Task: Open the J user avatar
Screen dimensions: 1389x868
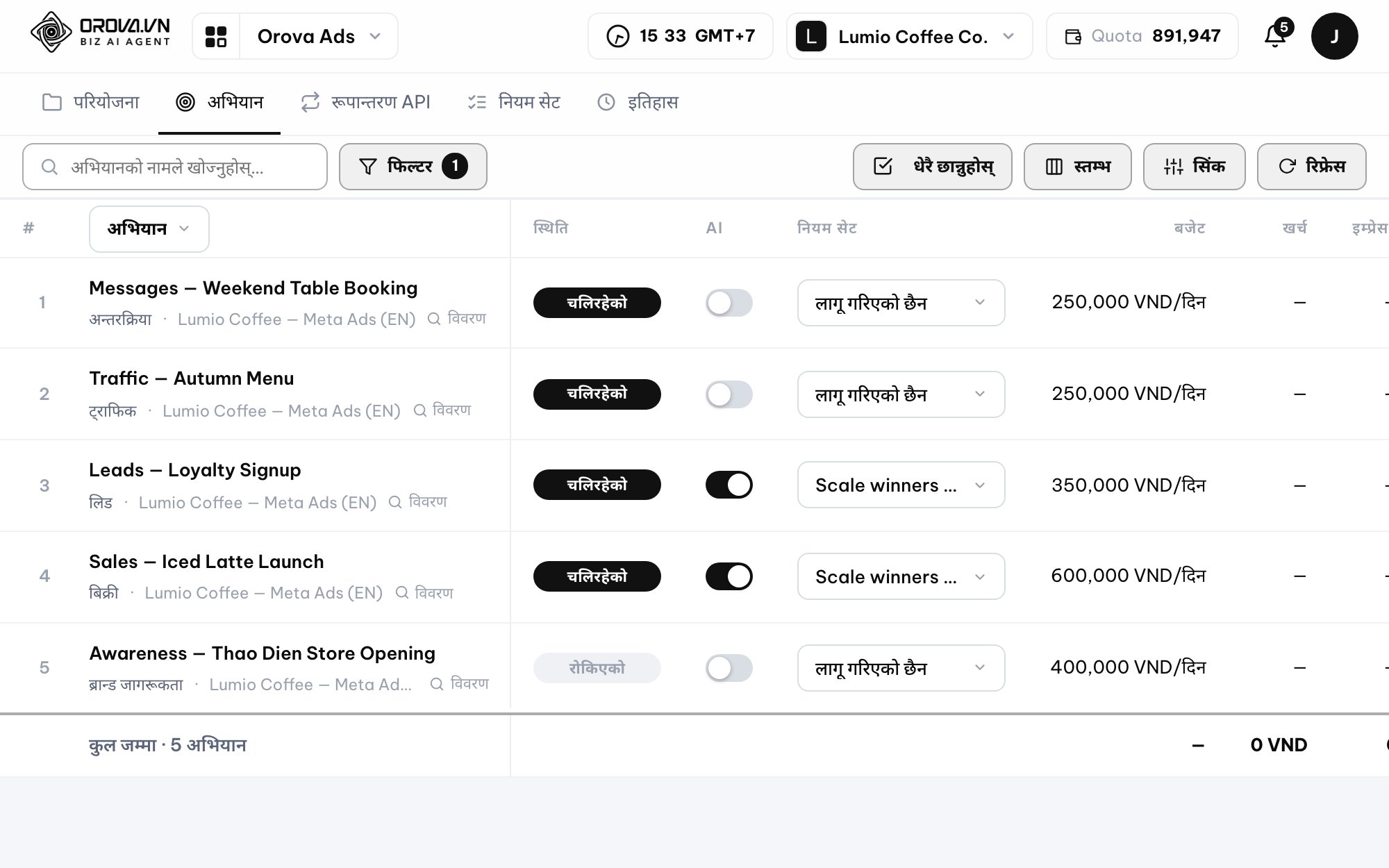Action: (x=1334, y=36)
